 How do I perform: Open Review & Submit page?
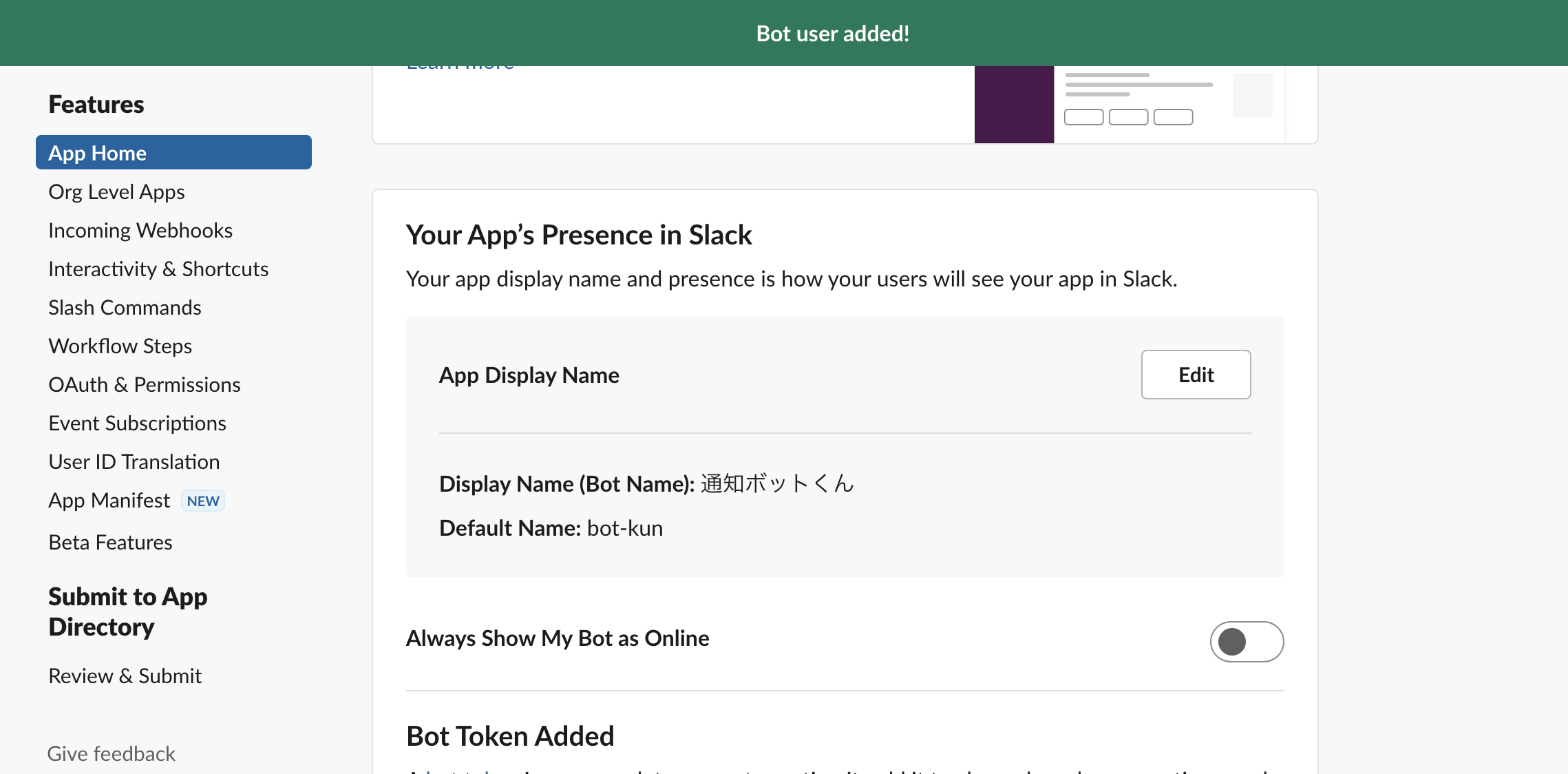coord(125,676)
